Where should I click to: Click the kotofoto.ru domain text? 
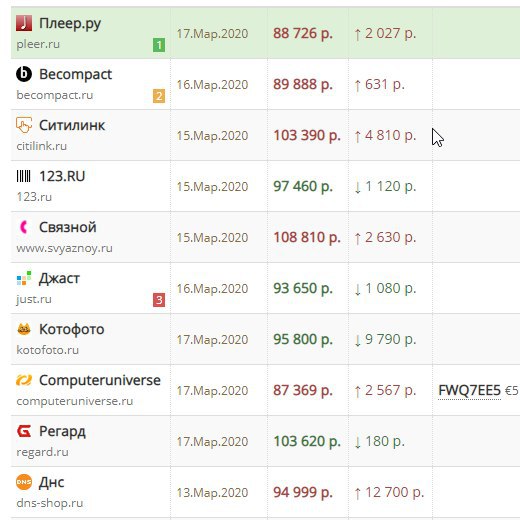[48, 350]
